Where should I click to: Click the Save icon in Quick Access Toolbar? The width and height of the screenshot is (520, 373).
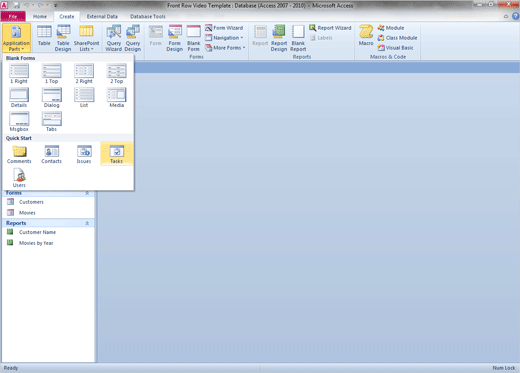(x=16, y=5)
